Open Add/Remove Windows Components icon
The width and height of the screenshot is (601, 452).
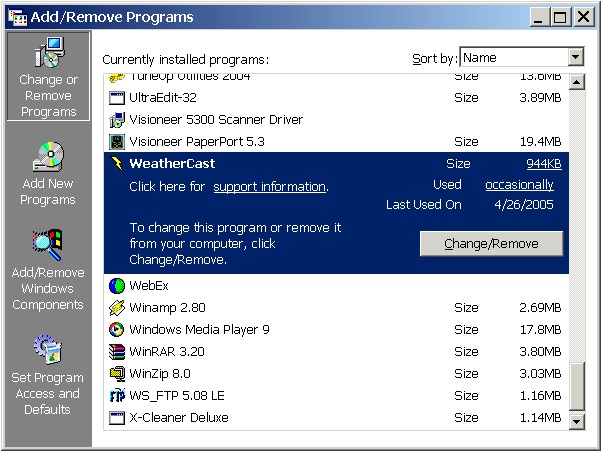(48, 245)
